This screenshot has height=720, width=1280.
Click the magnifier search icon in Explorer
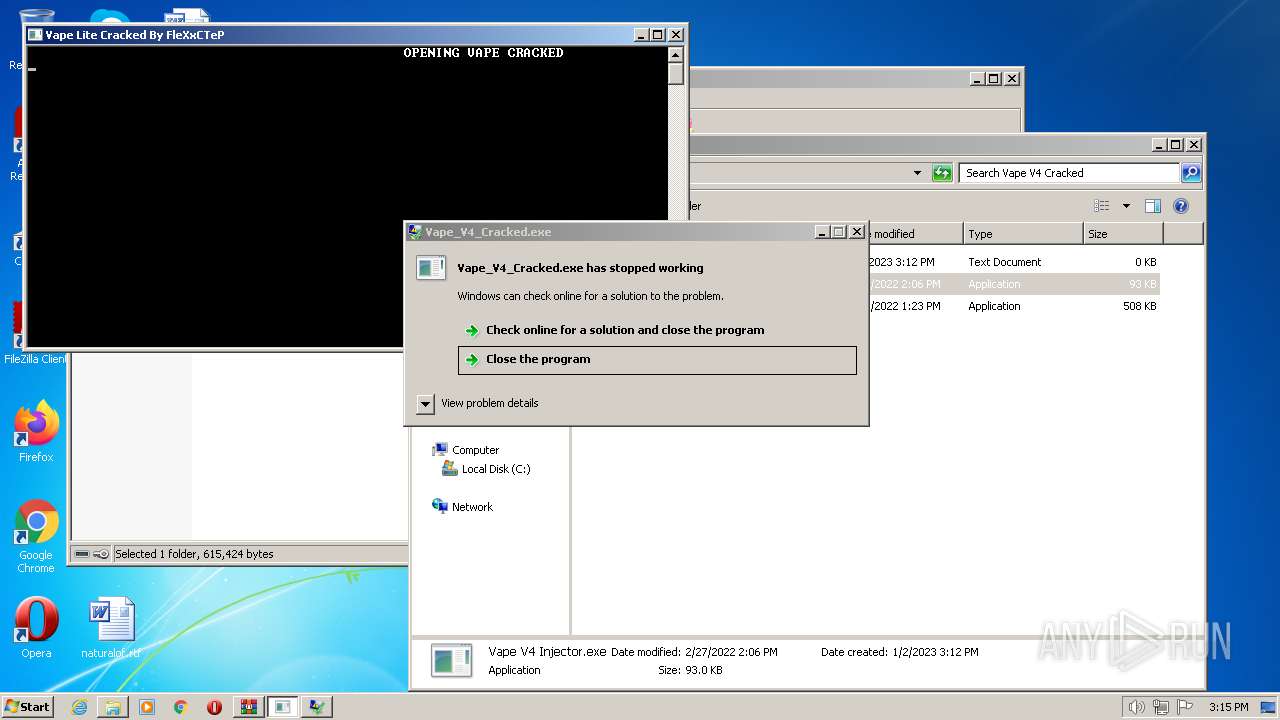point(1190,173)
